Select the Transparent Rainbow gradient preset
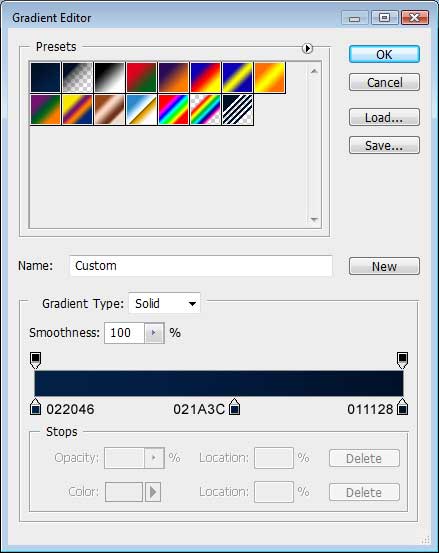This screenshot has height=553, width=439. coord(205,109)
